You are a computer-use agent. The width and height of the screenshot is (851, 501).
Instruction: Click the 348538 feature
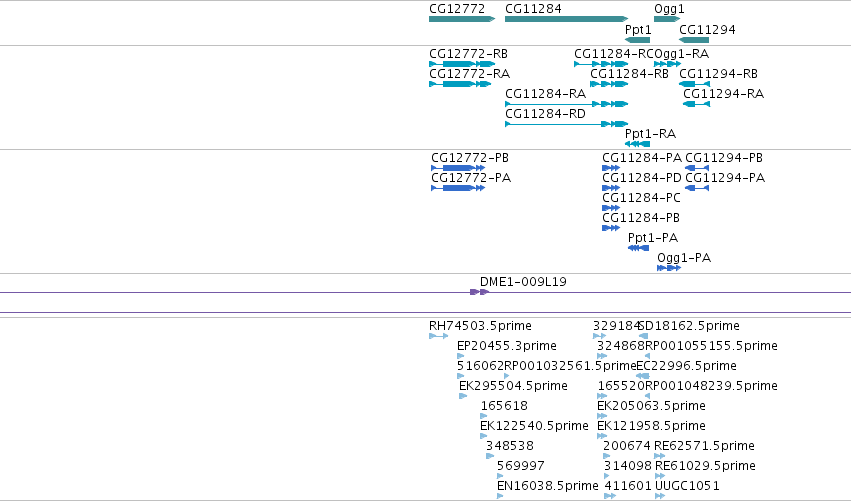click(x=490, y=457)
